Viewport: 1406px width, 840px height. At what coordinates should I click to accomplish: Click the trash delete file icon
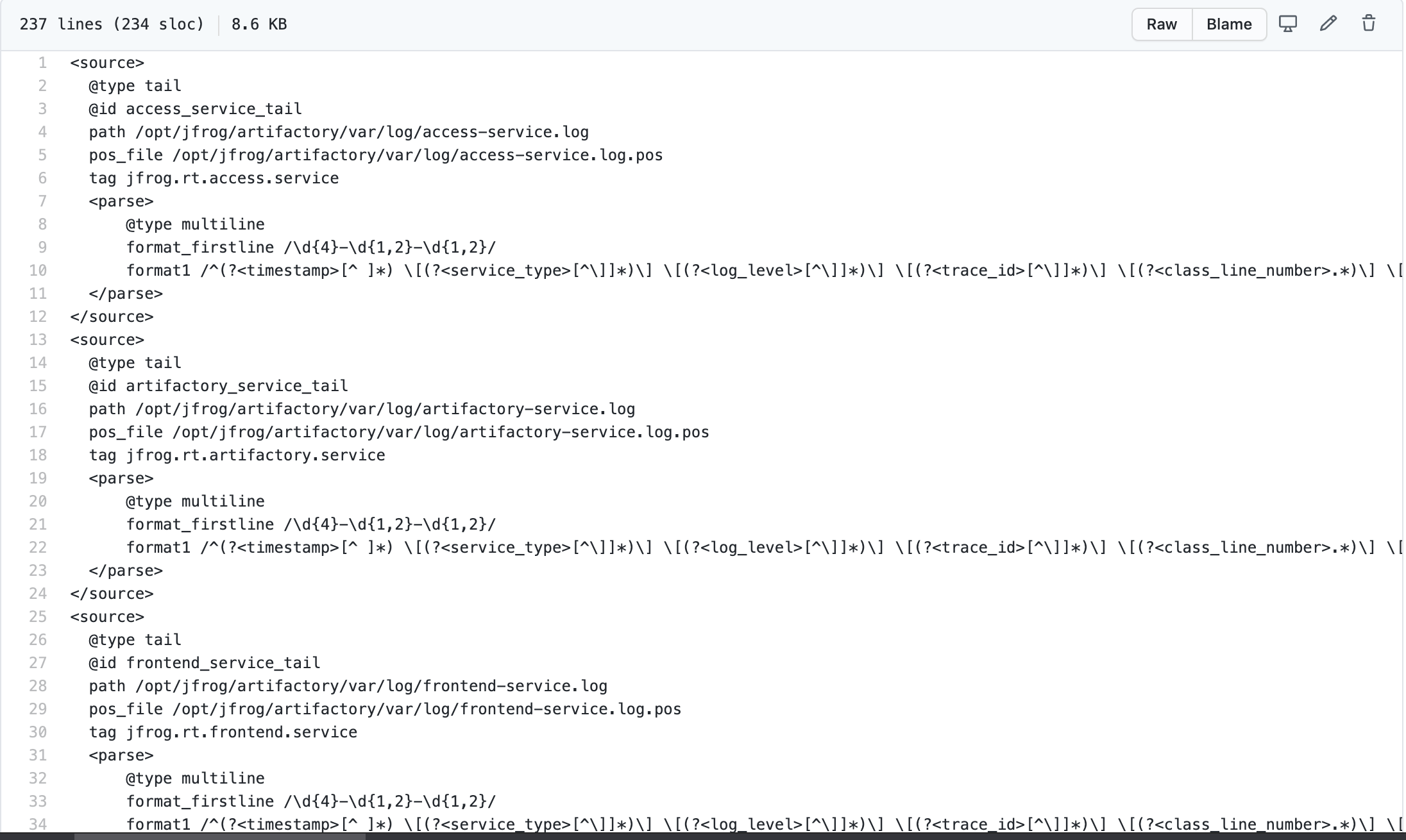point(1368,24)
